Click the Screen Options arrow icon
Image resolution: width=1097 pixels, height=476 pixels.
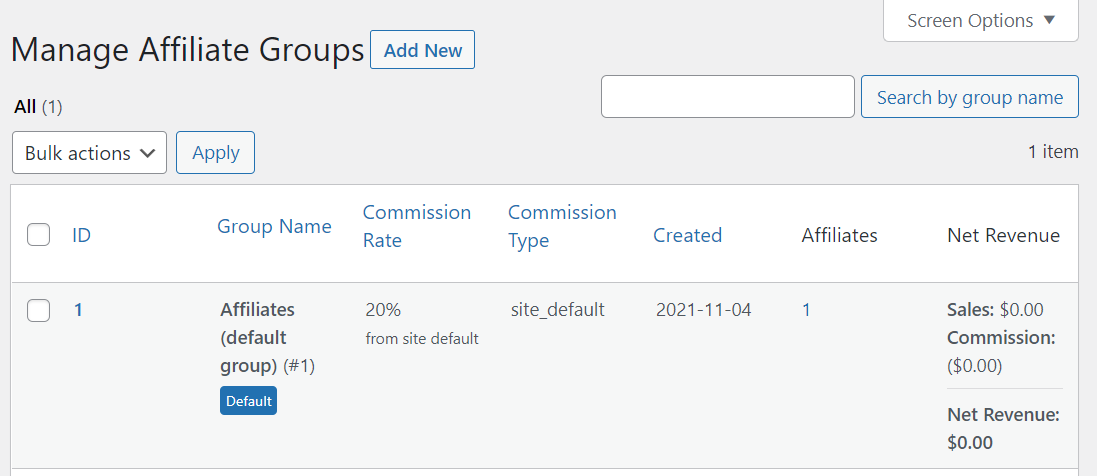(x=1049, y=20)
